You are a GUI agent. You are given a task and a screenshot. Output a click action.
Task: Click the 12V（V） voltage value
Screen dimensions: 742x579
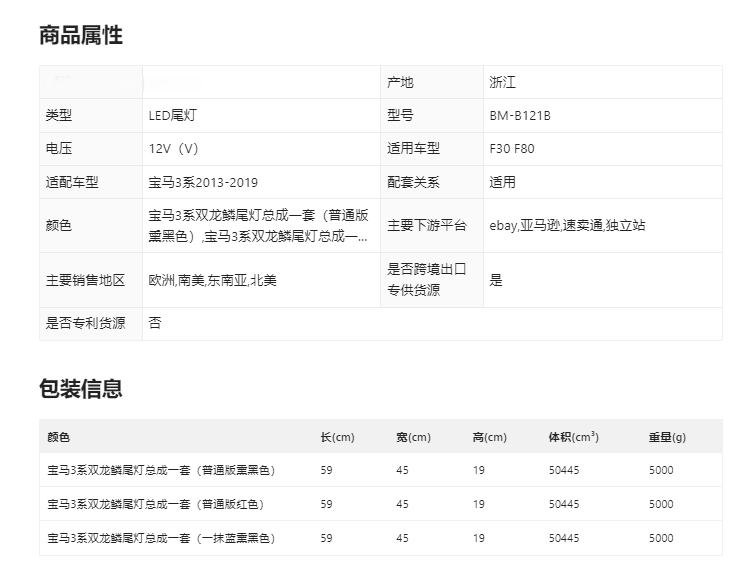click(x=174, y=149)
